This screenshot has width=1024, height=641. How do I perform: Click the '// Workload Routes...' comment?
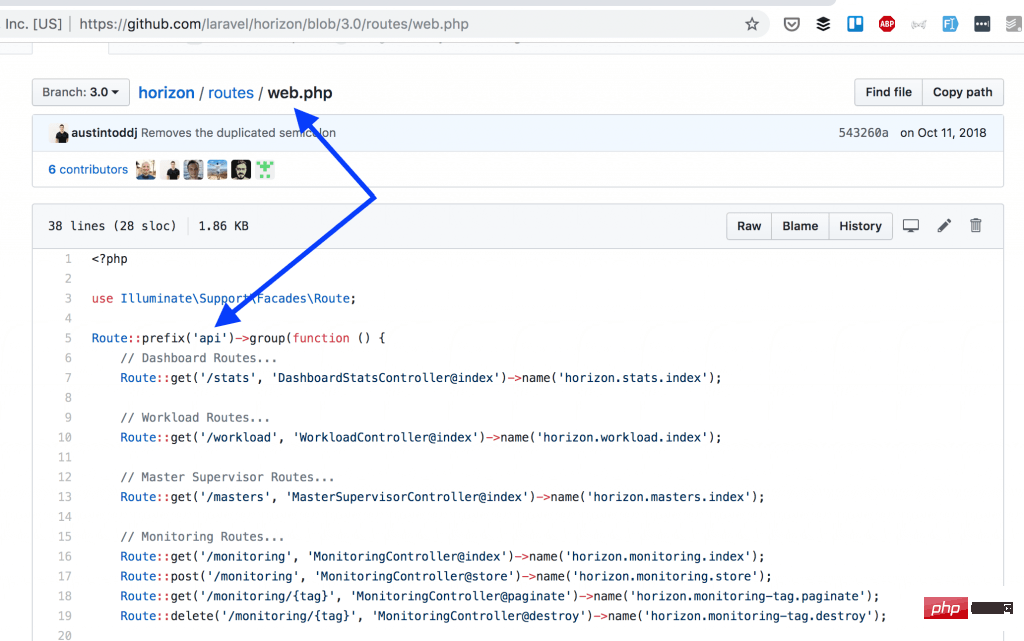click(195, 417)
